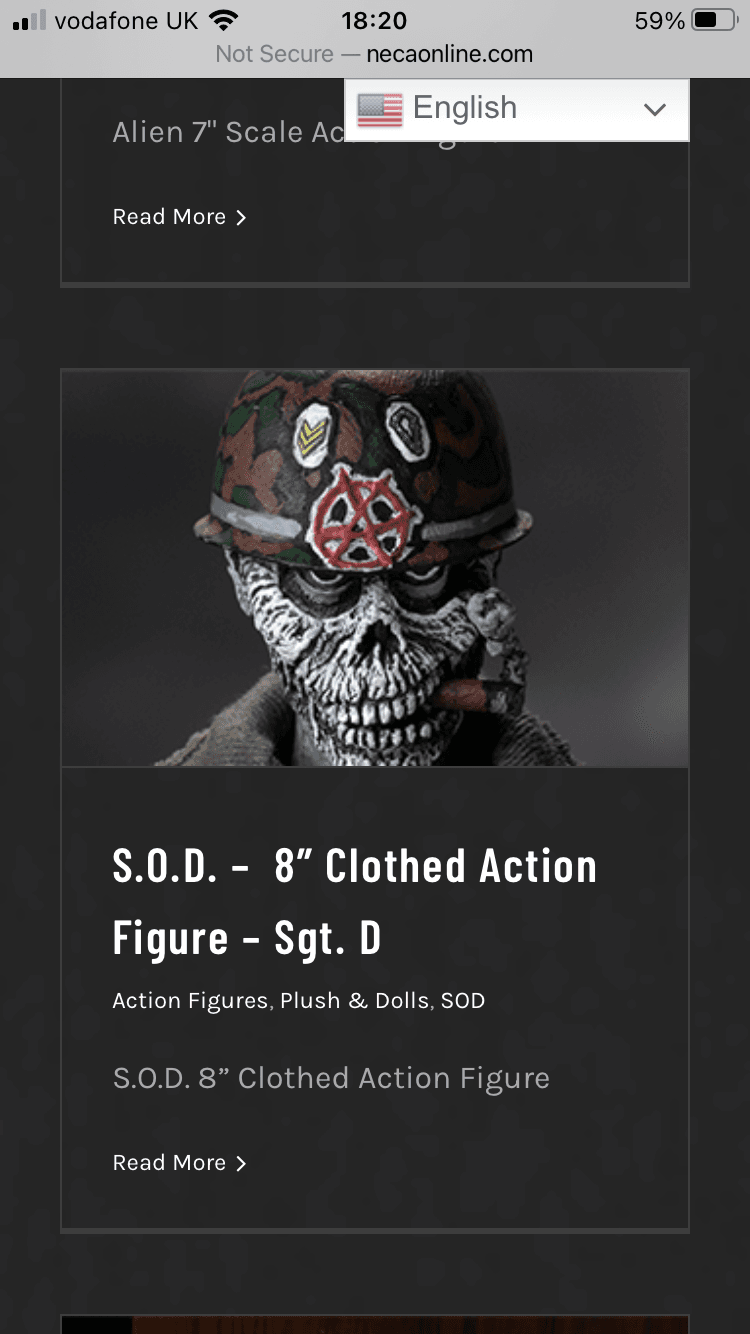Image resolution: width=750 pixels, height=1334 pixels.
Task: Tap the cellular signal bars icon
Action: pos(30,20)
